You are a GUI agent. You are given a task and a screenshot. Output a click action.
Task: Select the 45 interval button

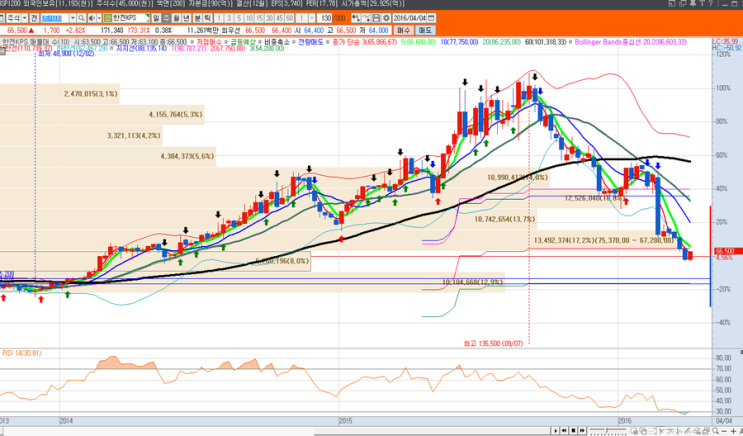pos(279,18)
